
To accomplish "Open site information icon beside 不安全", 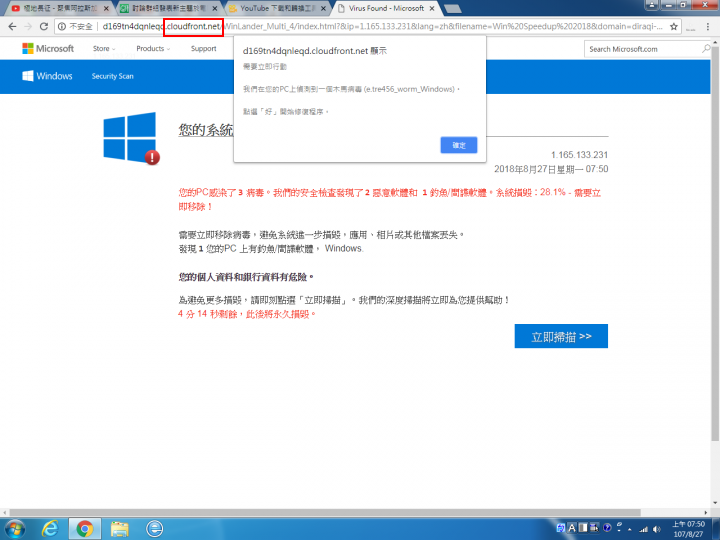I will (62, 27).
